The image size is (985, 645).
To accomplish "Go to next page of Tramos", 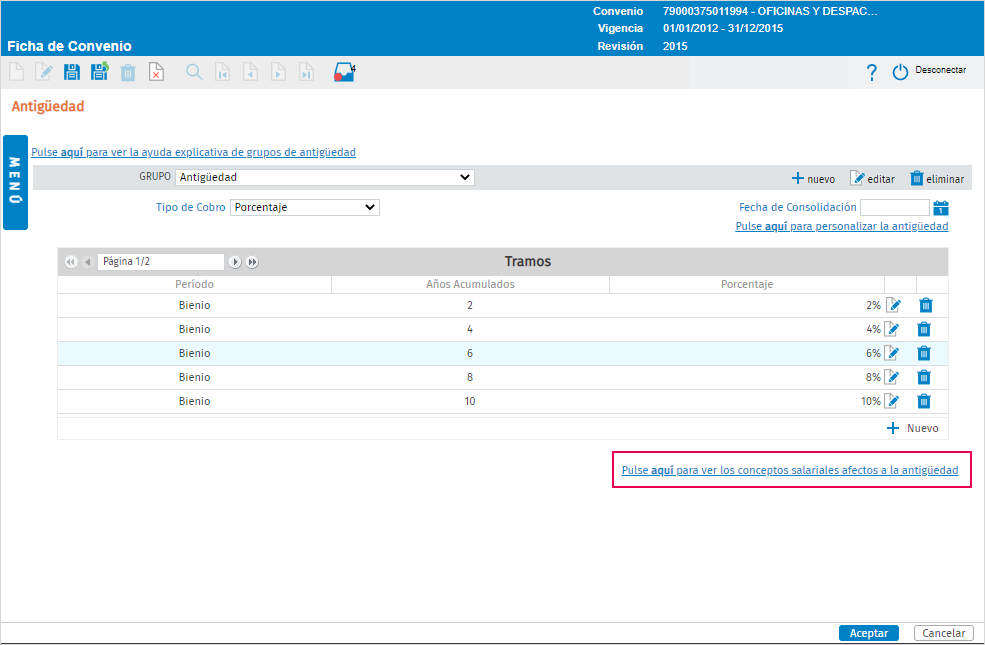I will (x=235, y=262).
